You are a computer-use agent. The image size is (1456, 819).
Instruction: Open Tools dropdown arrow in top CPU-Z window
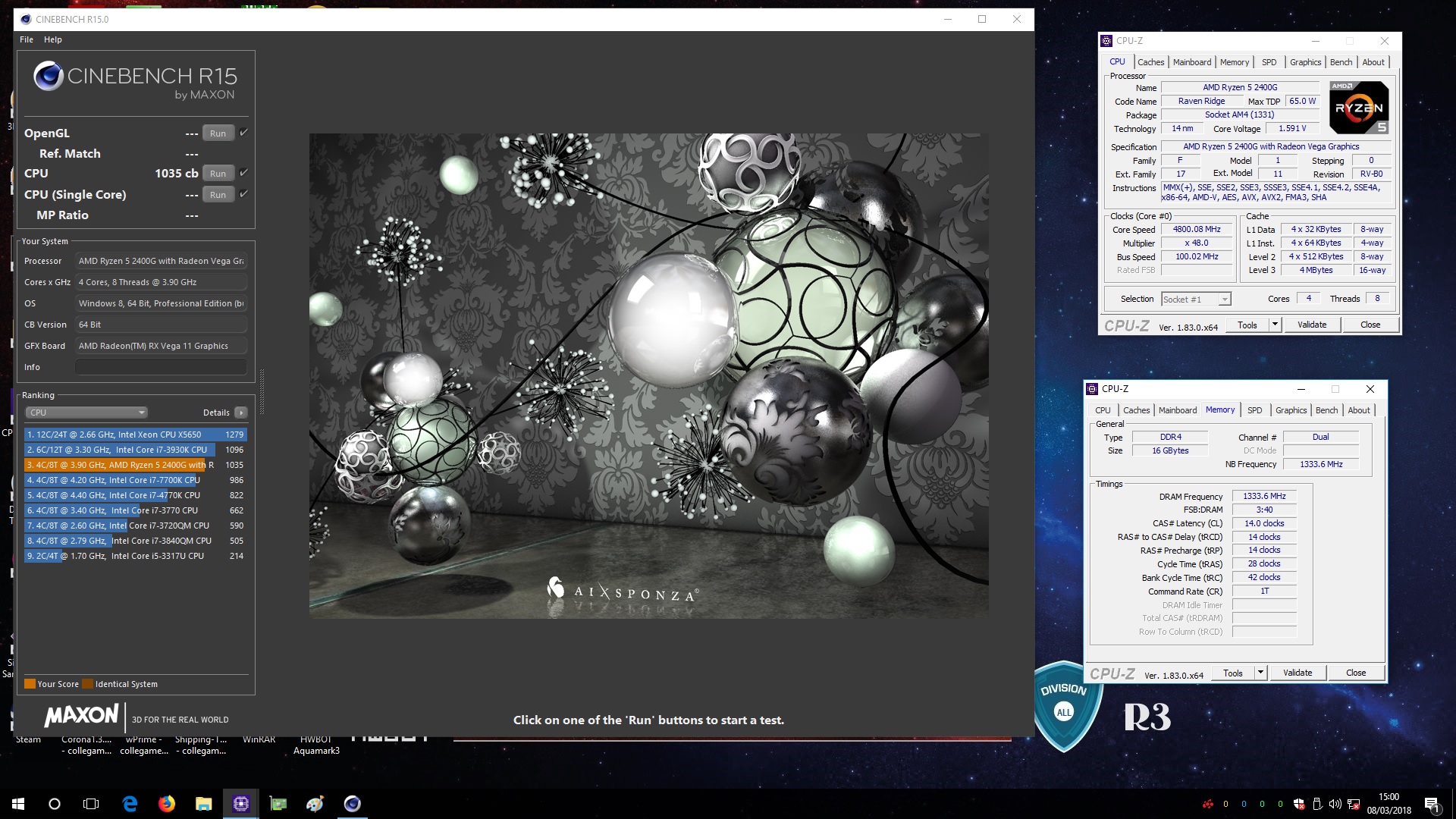pyautogui.click(x=1275, y=325)
